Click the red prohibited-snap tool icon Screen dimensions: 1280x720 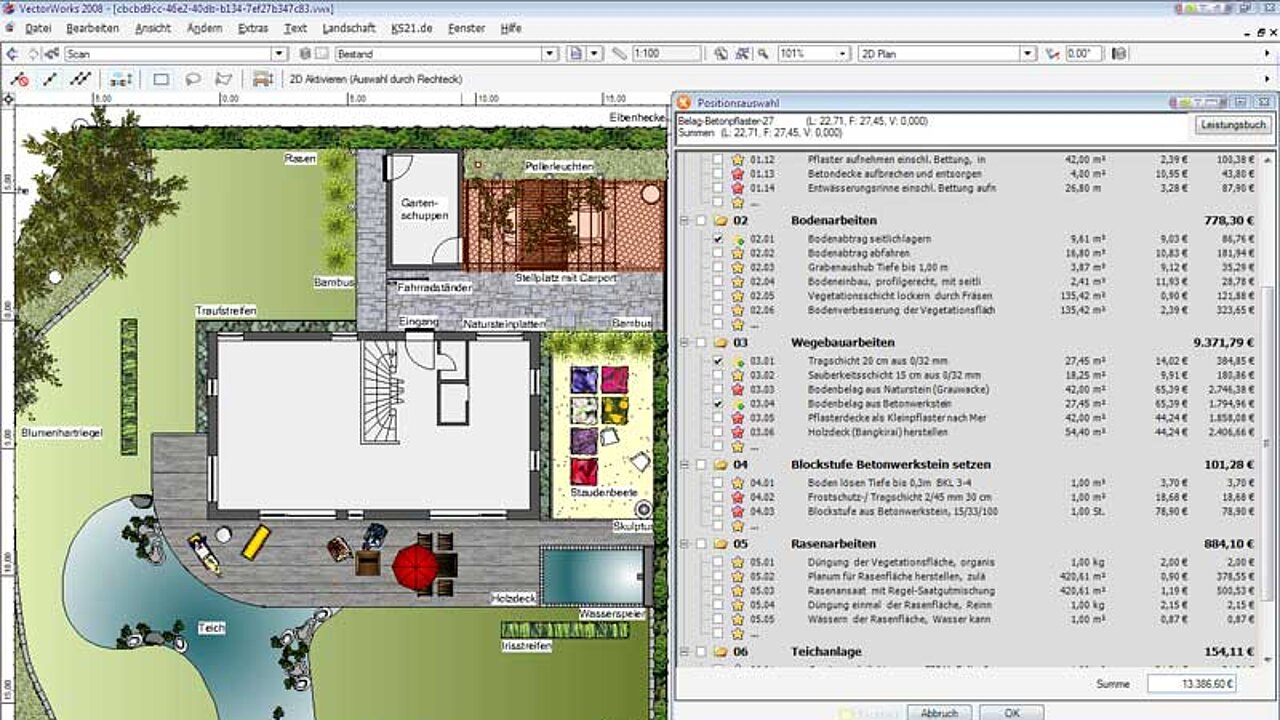click(19, 79)
